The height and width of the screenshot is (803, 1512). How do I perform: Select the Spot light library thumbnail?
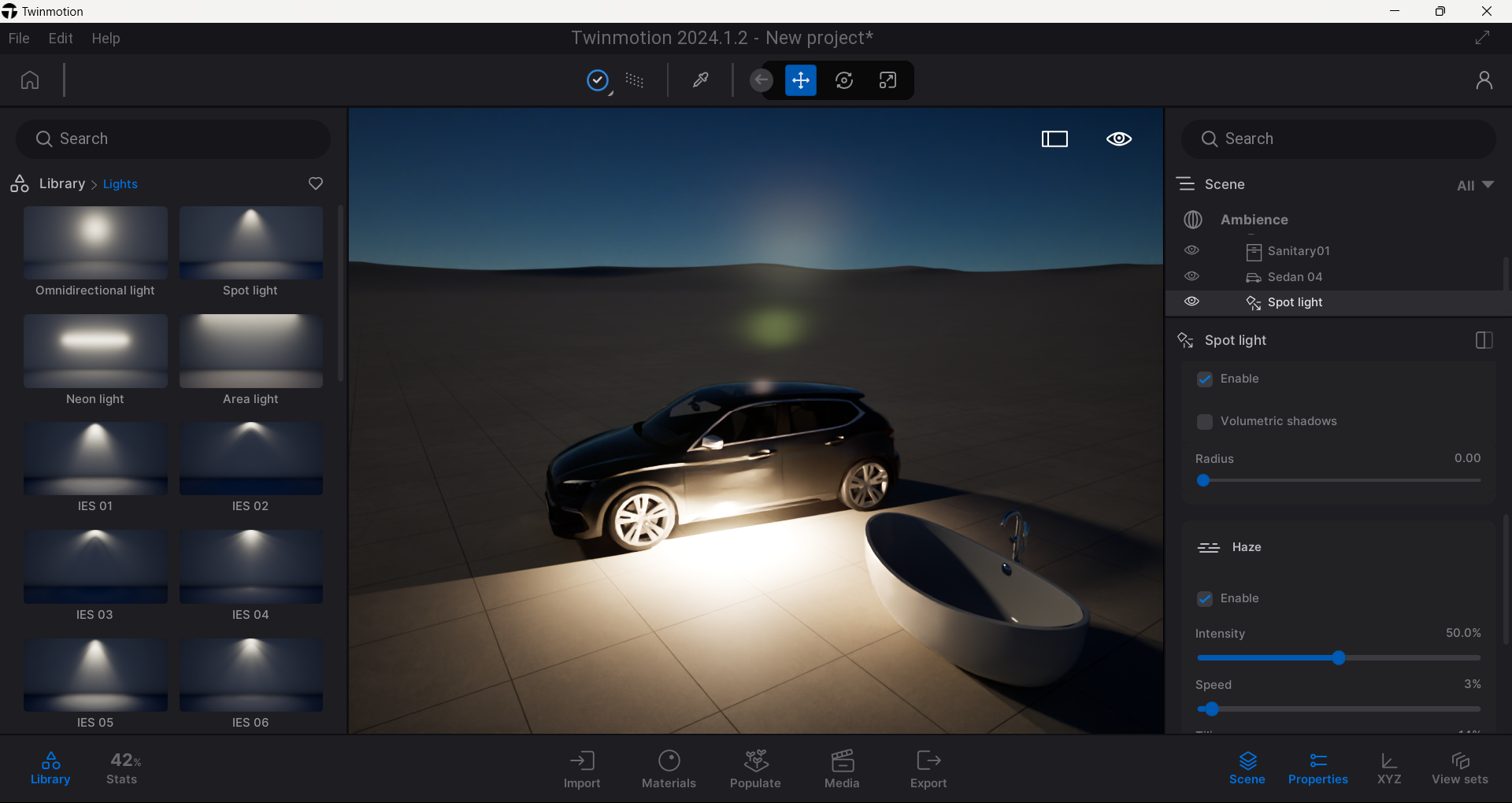click(x=251, y=243)
